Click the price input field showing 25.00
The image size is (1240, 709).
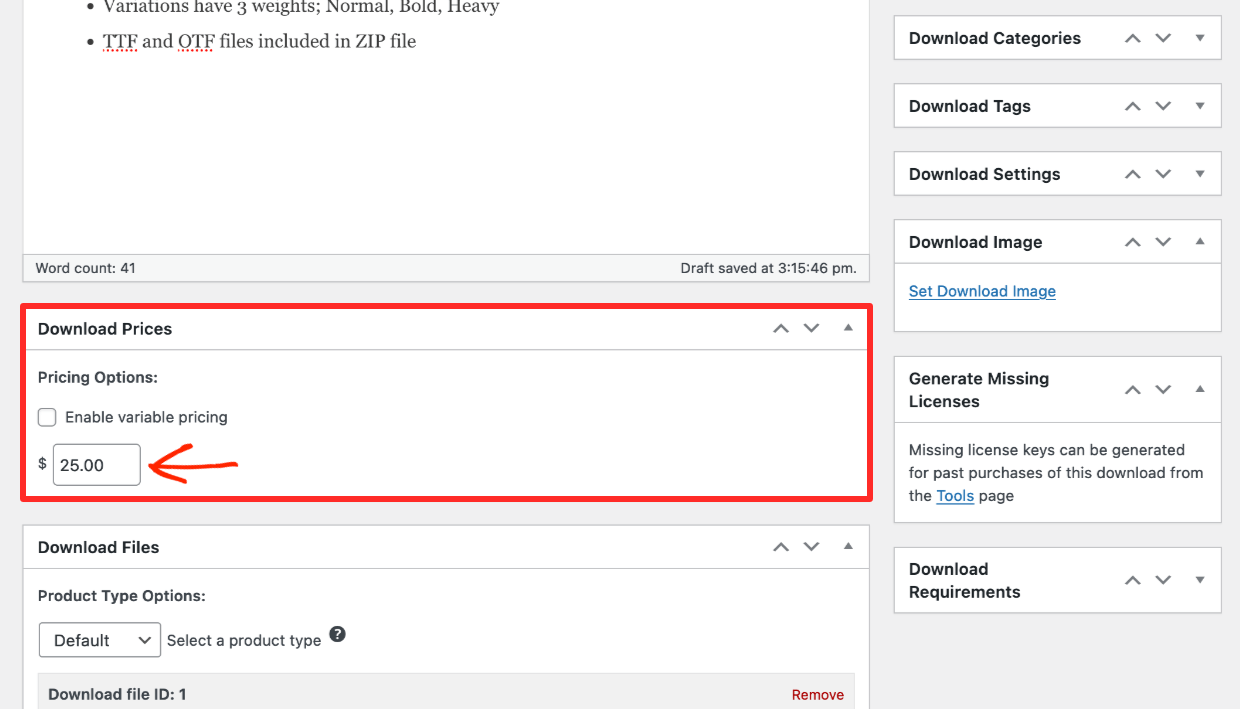click(x=97, y=465)
